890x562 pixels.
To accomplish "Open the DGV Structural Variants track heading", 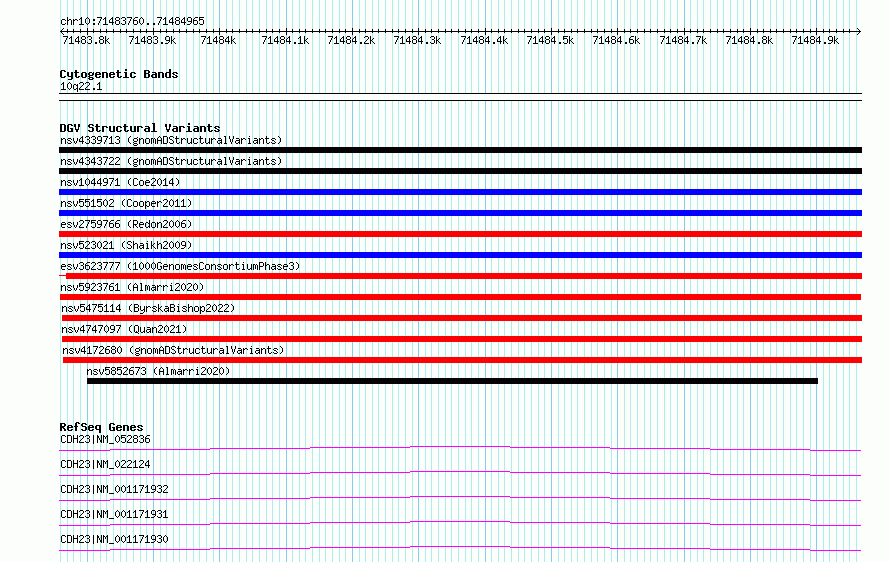I will coord(140,128).
